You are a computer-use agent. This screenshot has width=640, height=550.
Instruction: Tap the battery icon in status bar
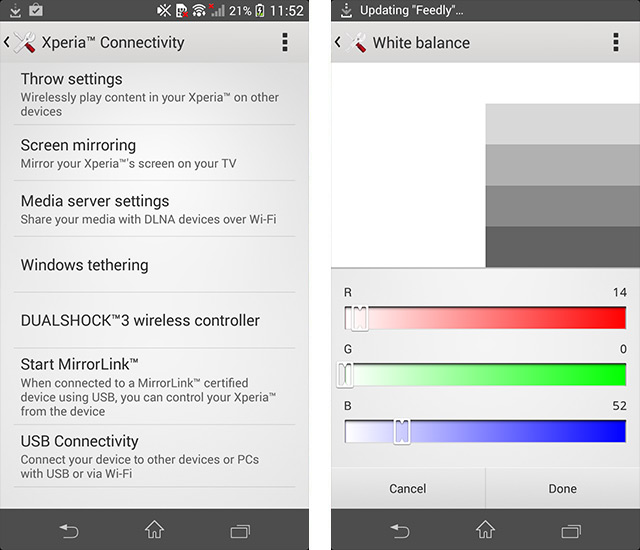click(x=260, y=11)
